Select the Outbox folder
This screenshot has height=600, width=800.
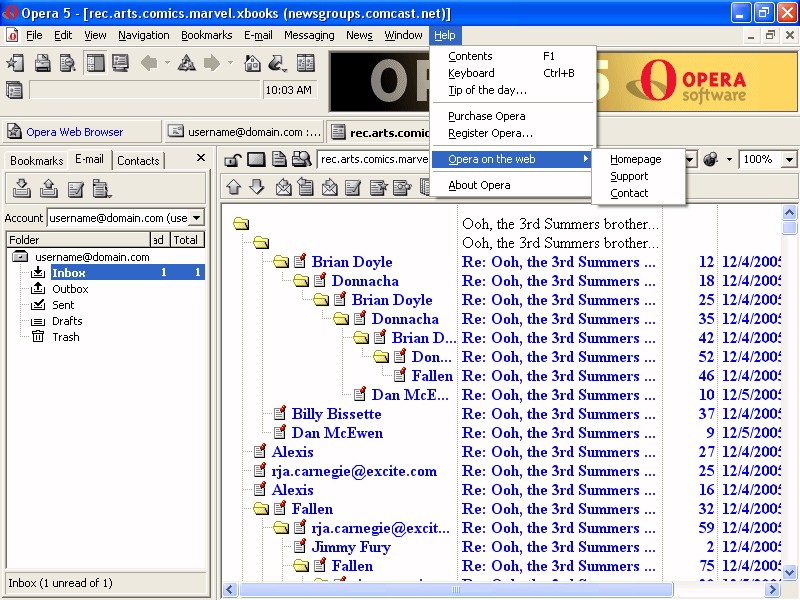(70, 289)
